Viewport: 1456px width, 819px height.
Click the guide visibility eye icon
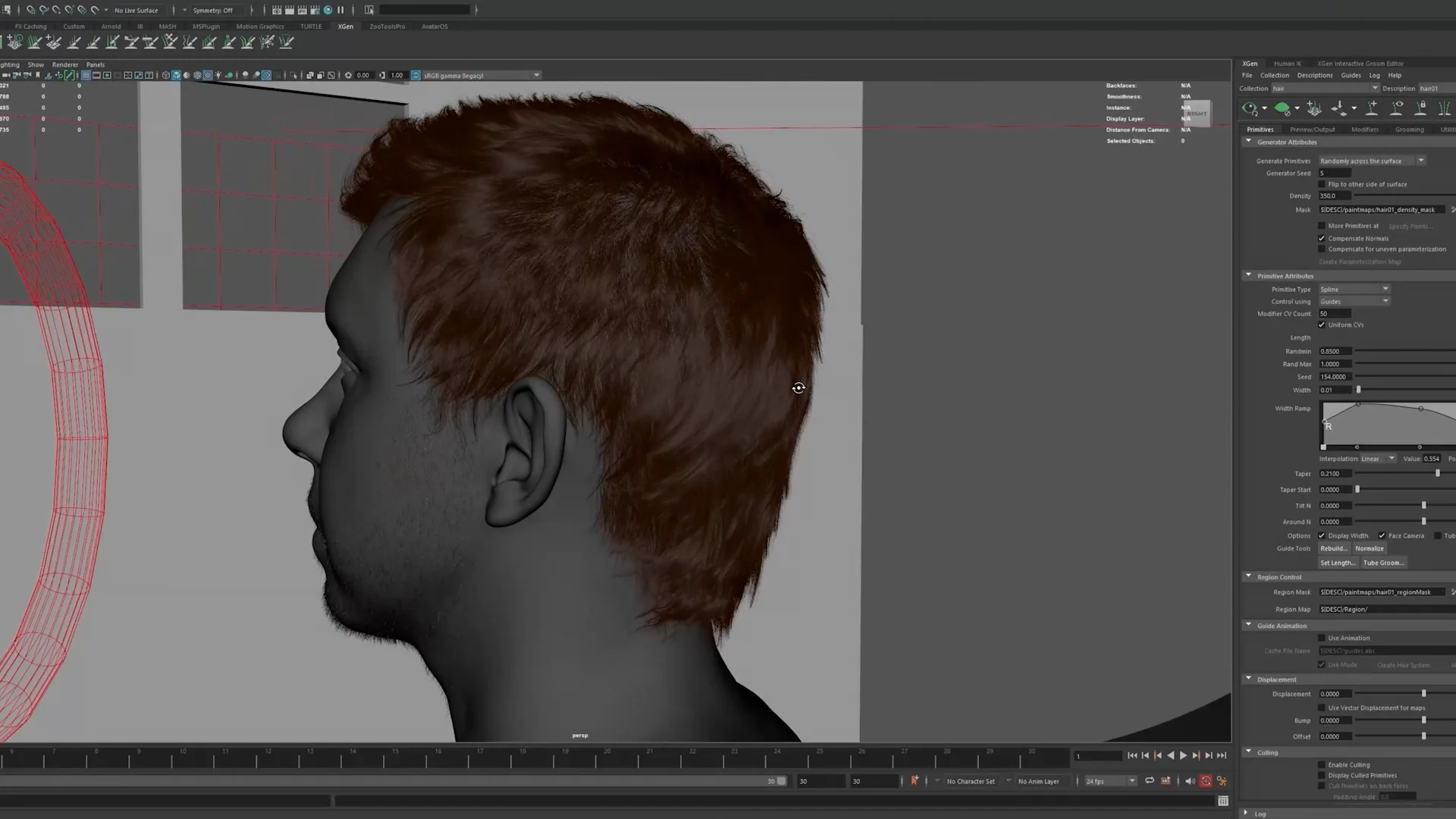pyautogui.click(x=1397, y=108)
